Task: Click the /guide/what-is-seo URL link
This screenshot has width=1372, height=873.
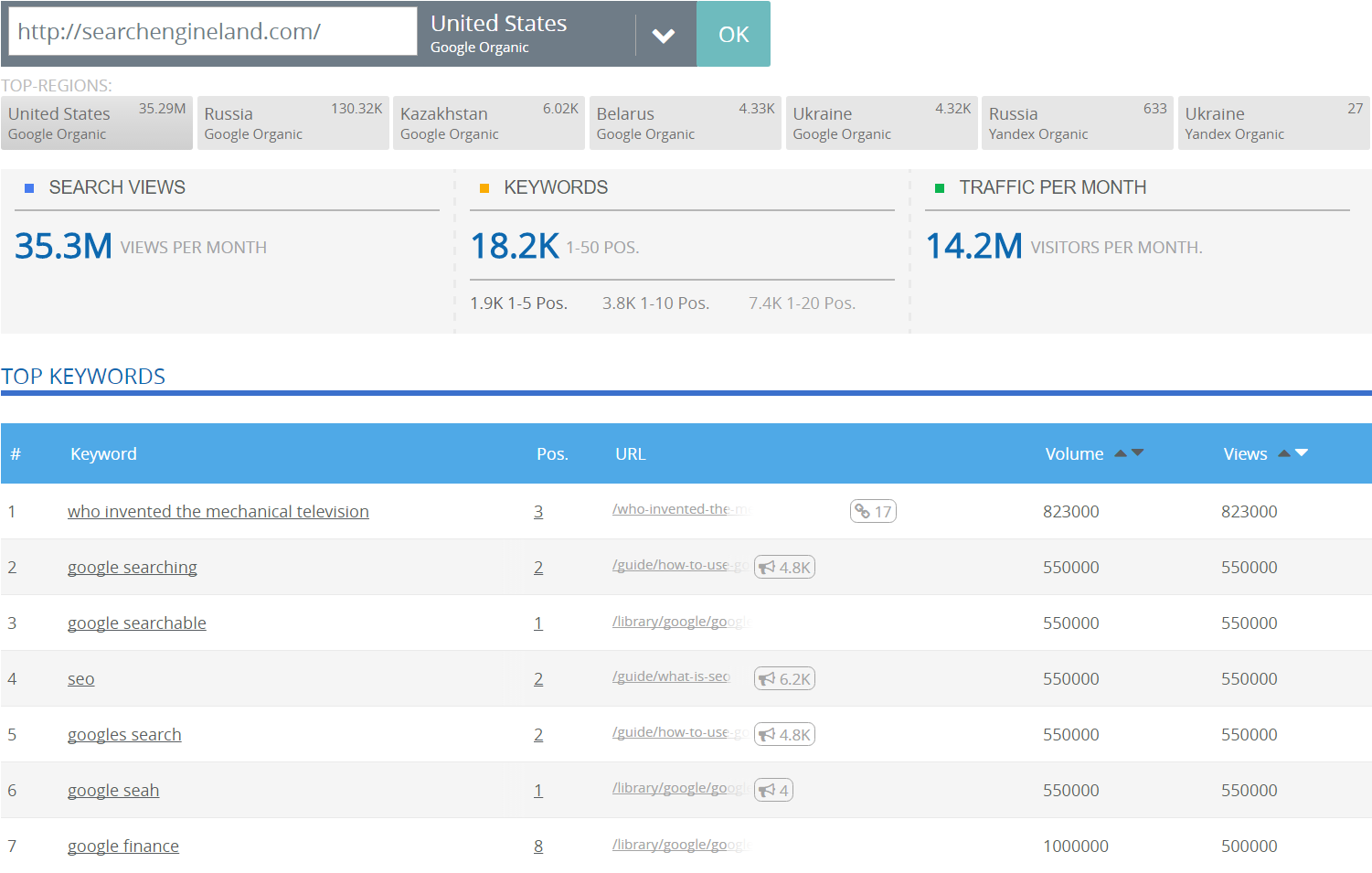Action: pyautogui.click(x=672, y=676)
